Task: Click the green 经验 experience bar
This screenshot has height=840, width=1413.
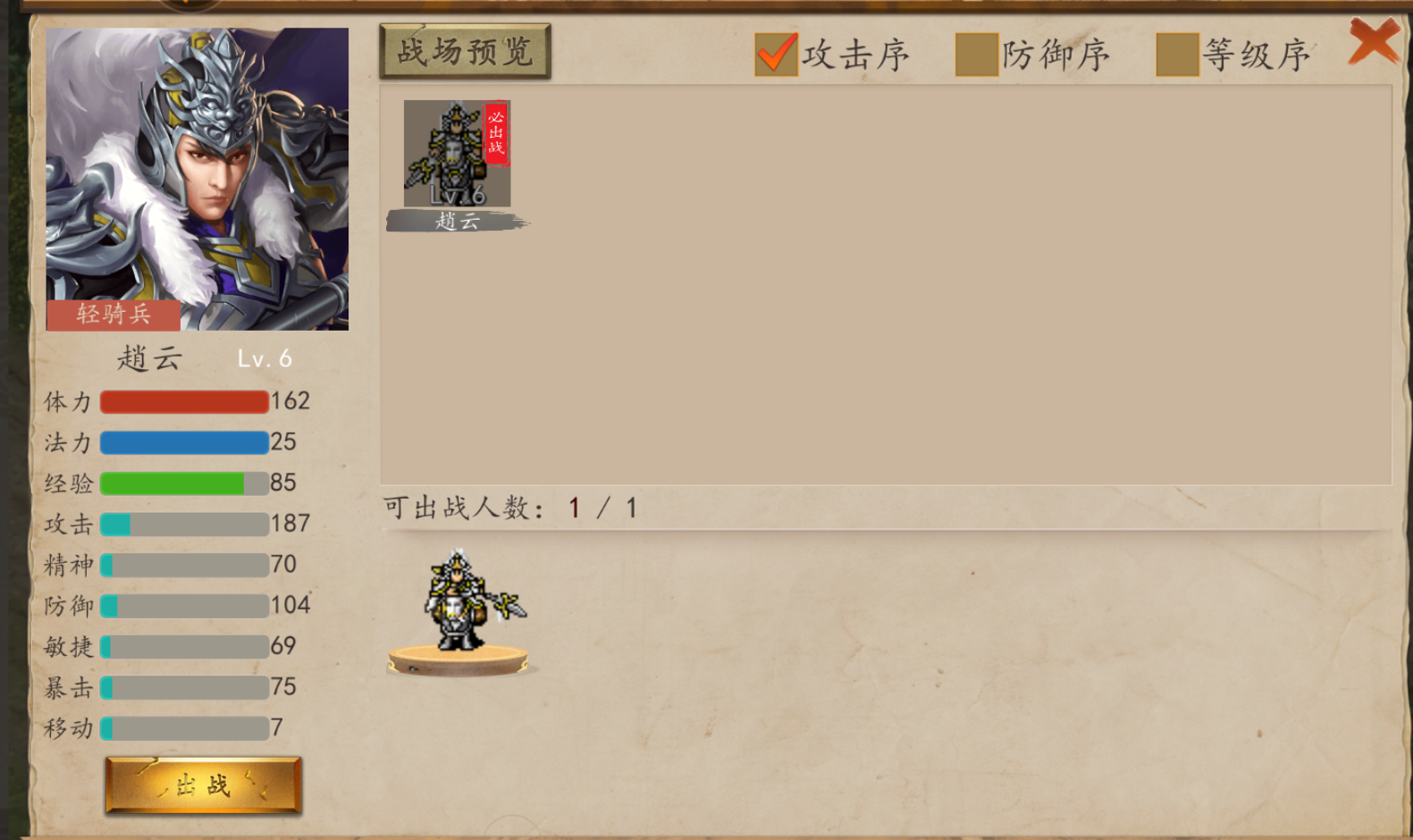Action: coord(184,483)
